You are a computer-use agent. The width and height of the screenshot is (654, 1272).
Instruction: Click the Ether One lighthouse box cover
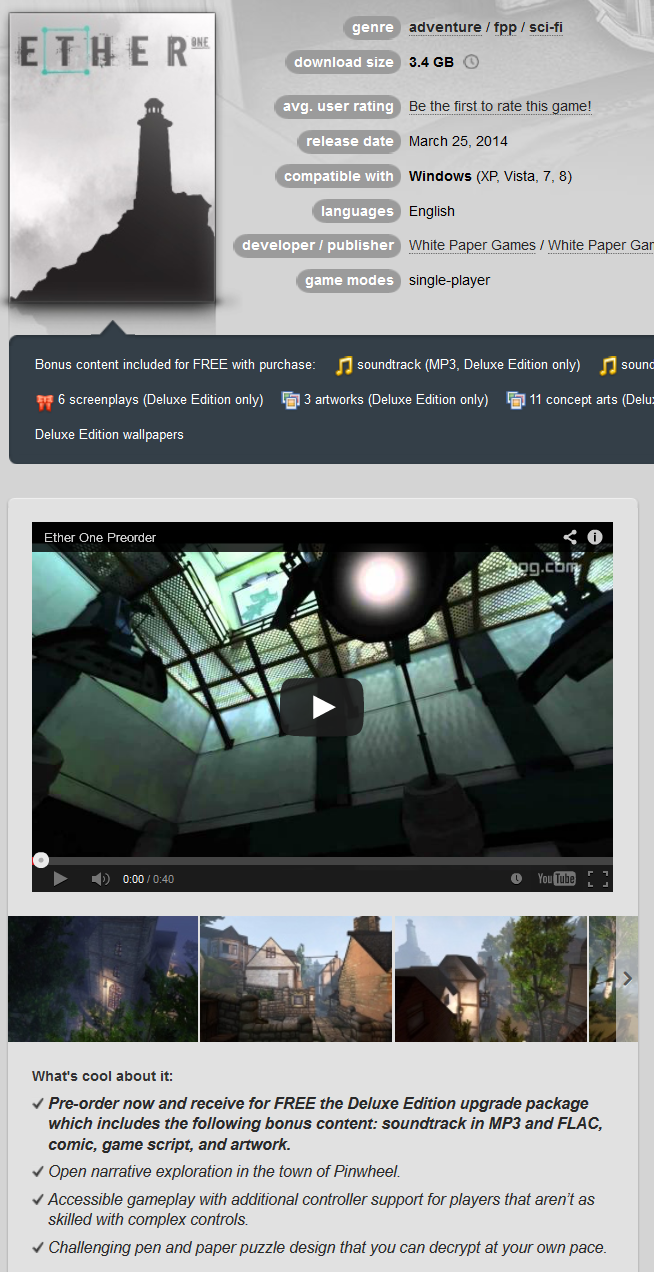[x=112, y=158]
